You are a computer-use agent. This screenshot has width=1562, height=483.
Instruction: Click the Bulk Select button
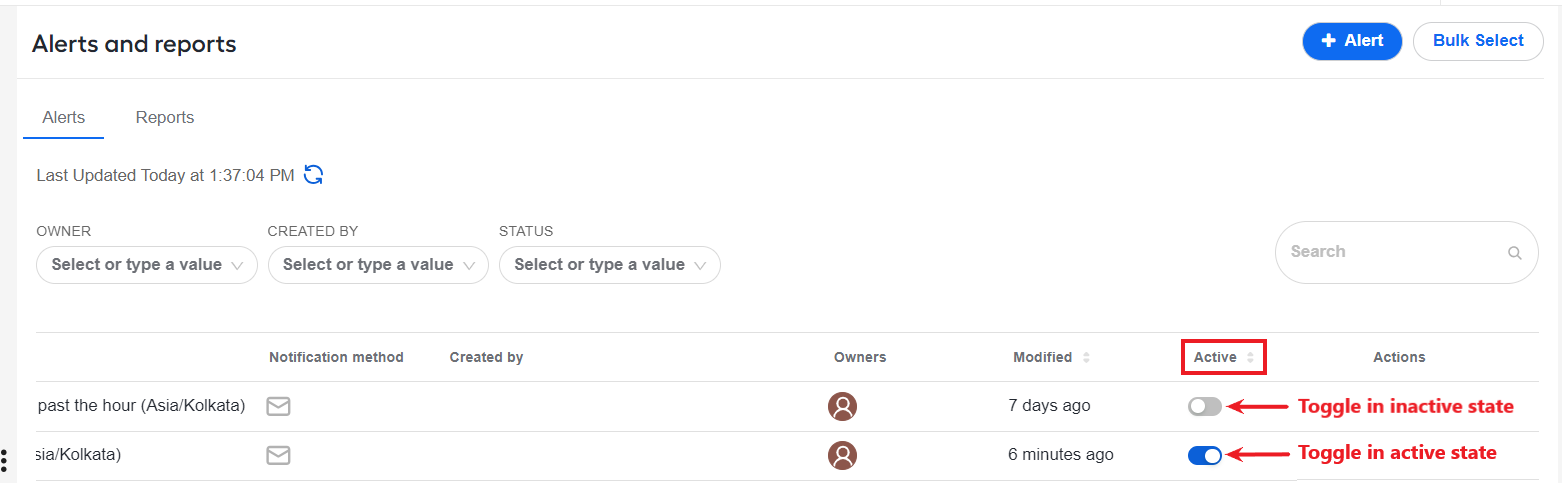[1478, 41]
